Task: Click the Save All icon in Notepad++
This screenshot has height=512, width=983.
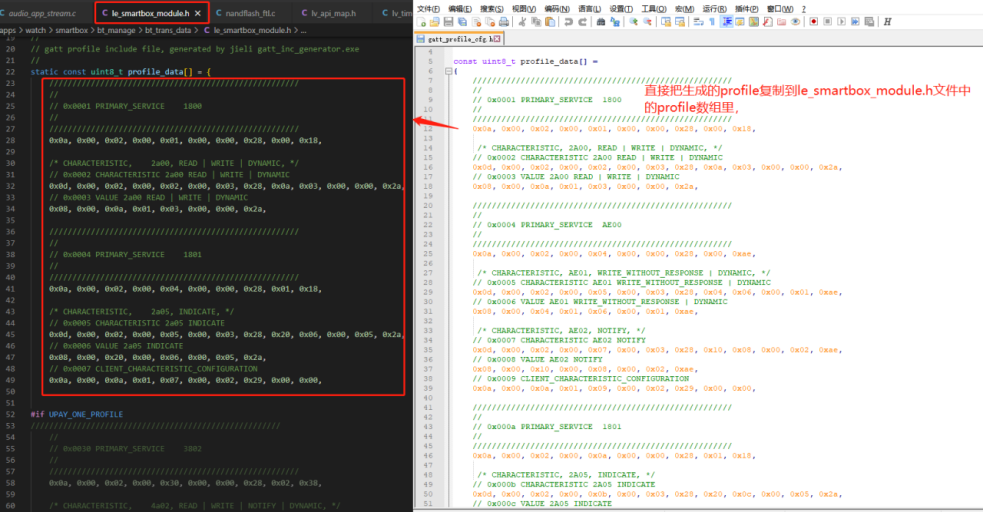Action: pos(462,22)
